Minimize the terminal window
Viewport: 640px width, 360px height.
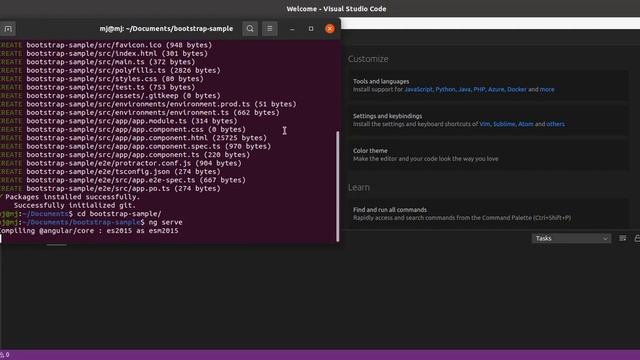pos(292,29)
